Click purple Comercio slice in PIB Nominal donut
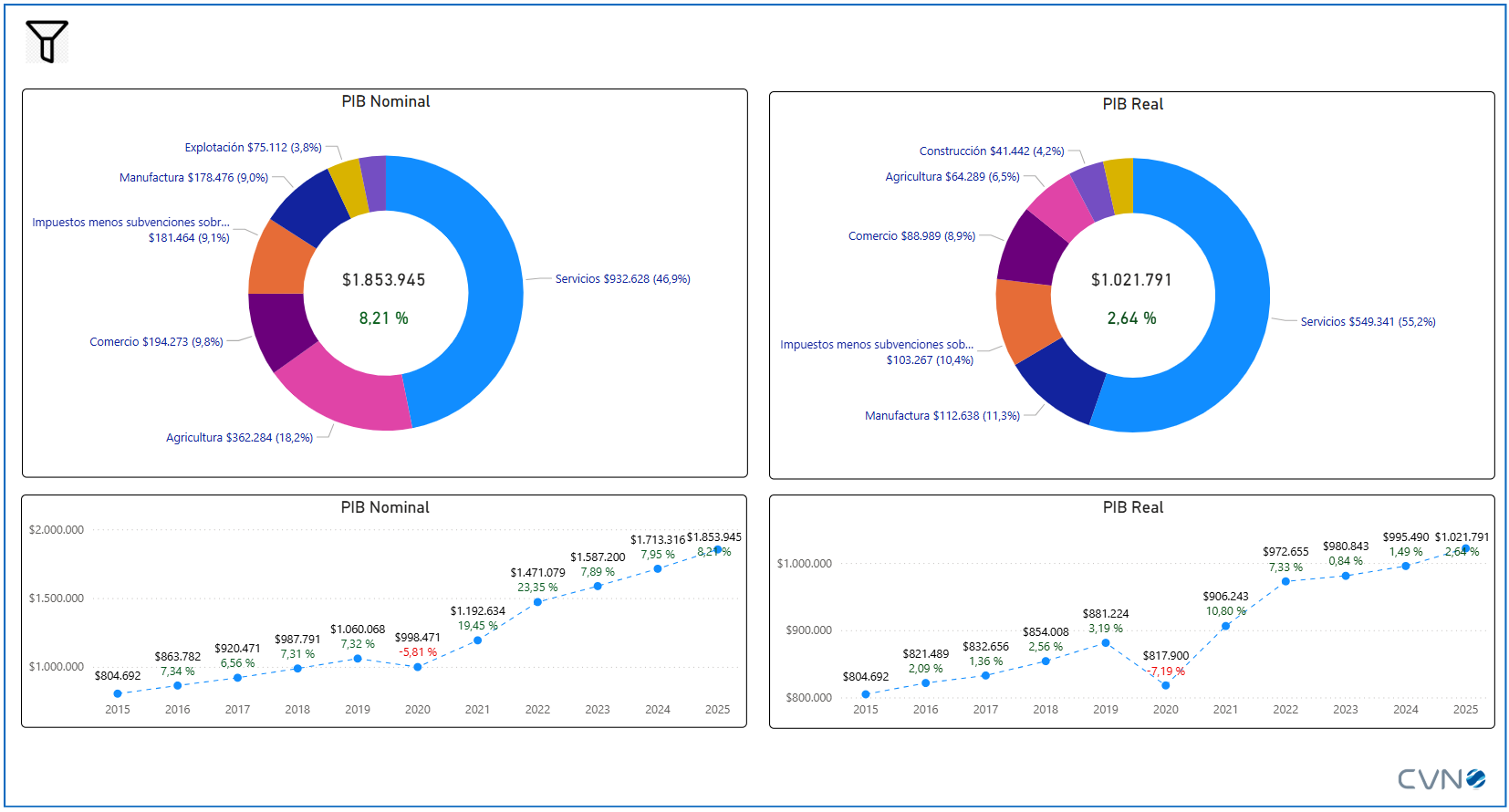The width and height of the screenshot is (1509, 812). [x=280, y=327]
